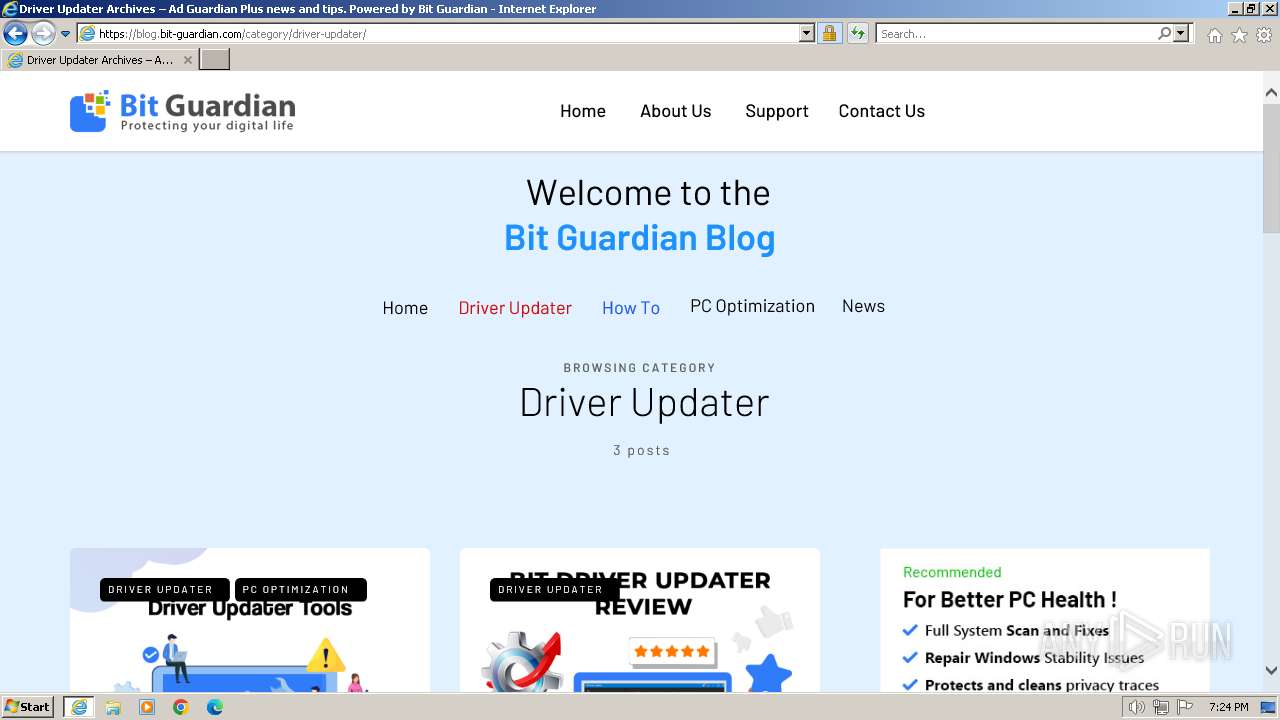The height and width of the screenshot is (720, 1280).
Task: Click the Refresh page icon
Action: [857, 34]
